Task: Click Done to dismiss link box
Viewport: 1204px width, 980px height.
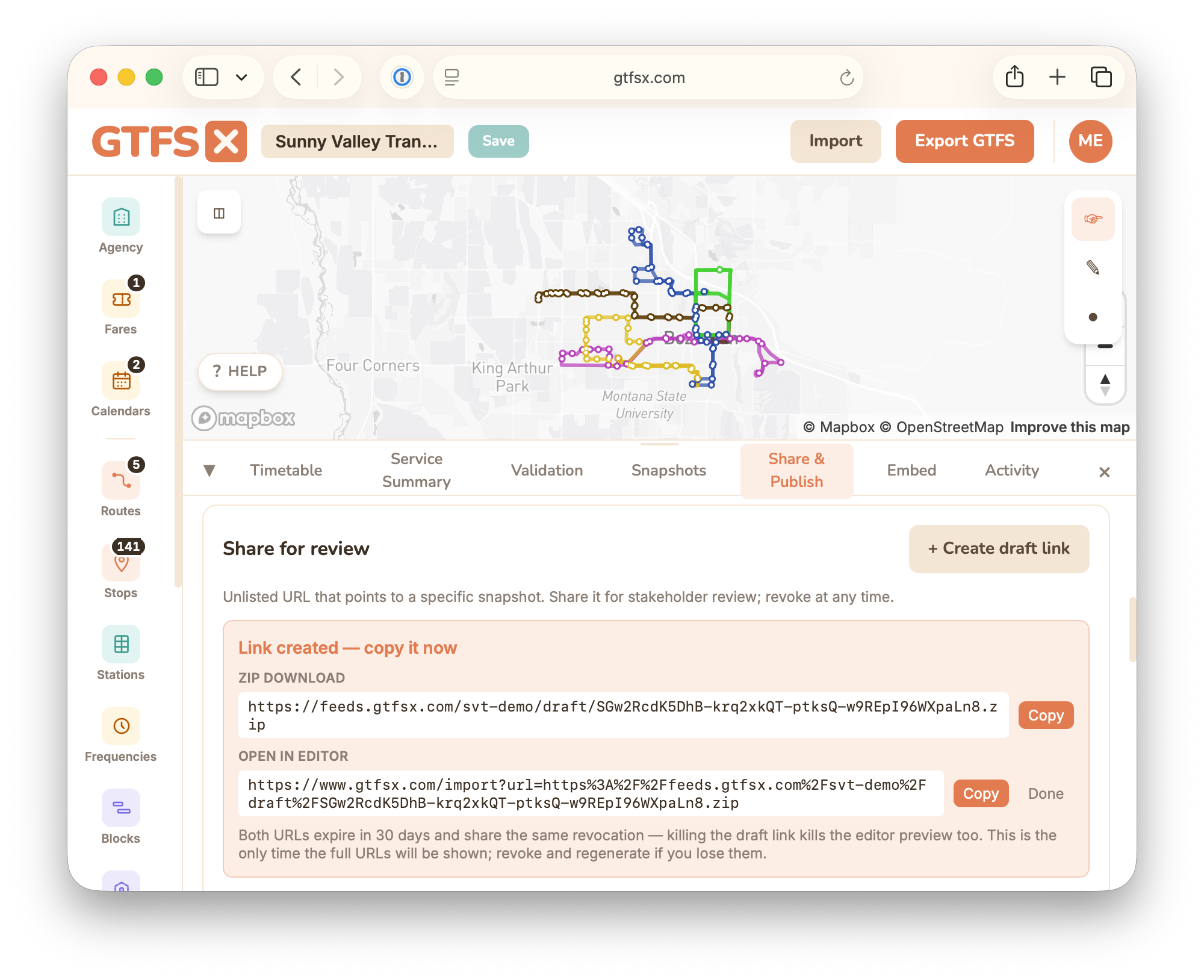Action: 1046,794
